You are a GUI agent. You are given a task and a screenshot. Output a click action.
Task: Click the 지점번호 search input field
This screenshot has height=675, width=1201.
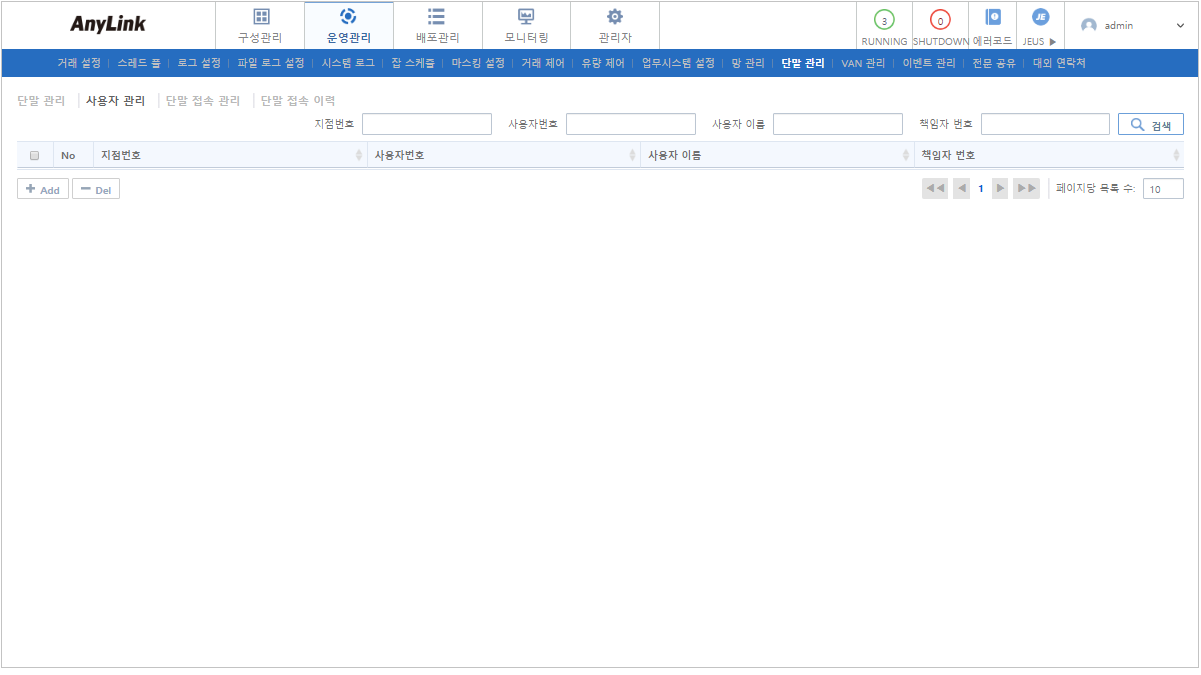coord(427,123)
